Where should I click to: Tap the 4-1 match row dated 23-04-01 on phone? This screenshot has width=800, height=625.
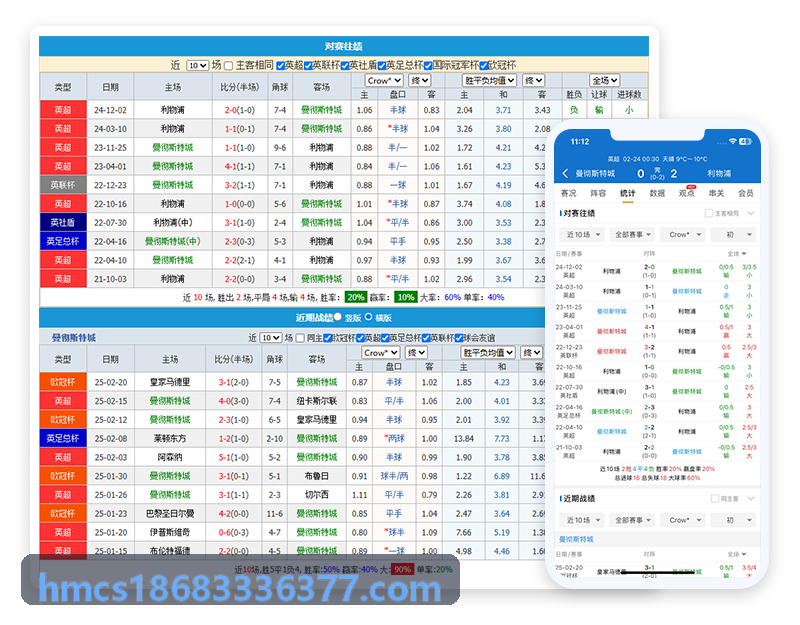[x=657, y=331]
